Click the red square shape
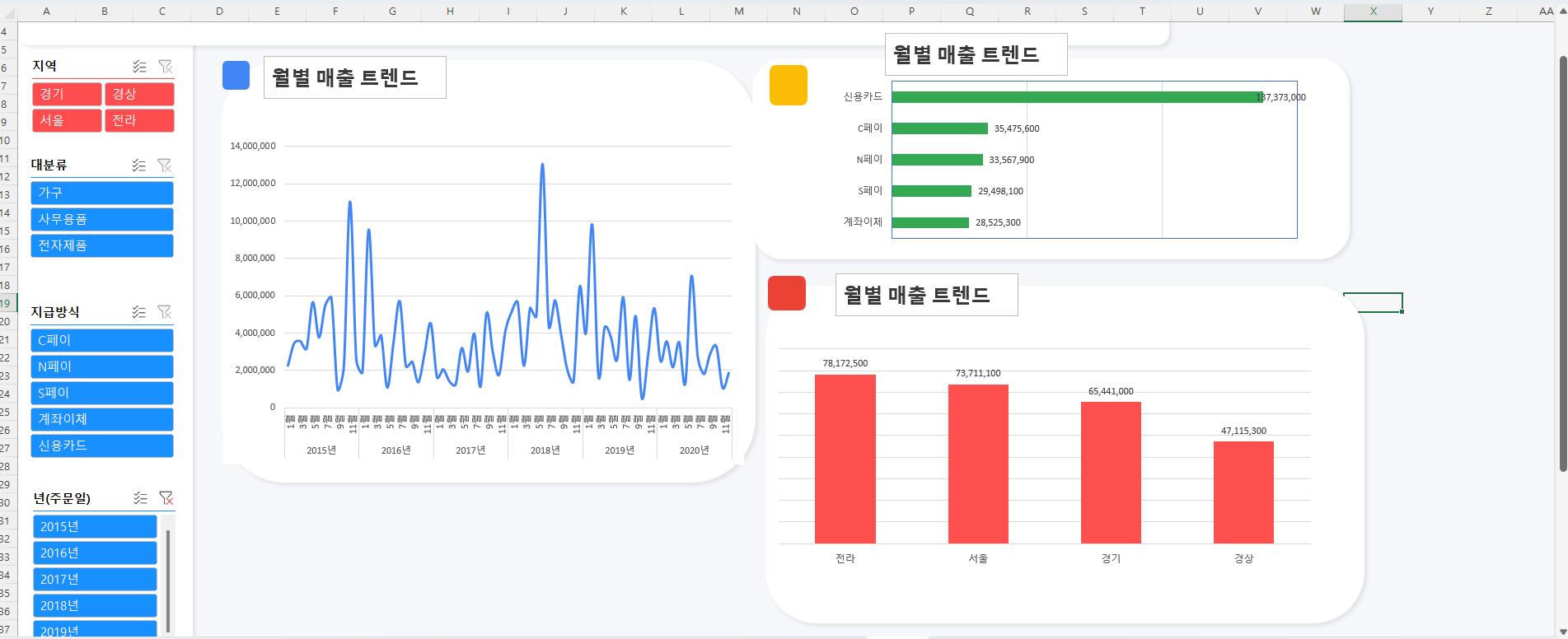1568x639 pixels. [787, 293]
